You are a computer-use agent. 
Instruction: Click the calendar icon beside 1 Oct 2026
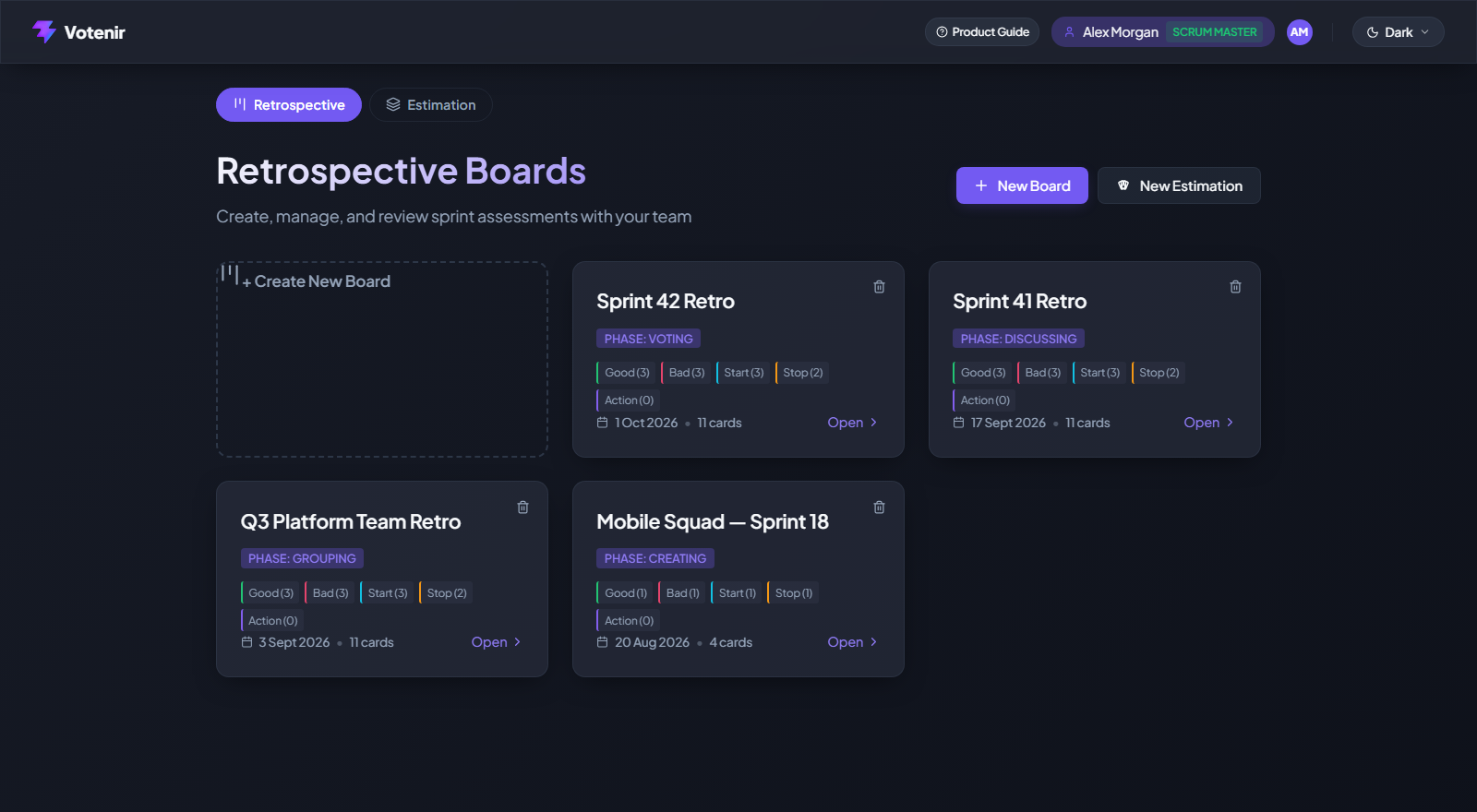(x=602, y=423)
